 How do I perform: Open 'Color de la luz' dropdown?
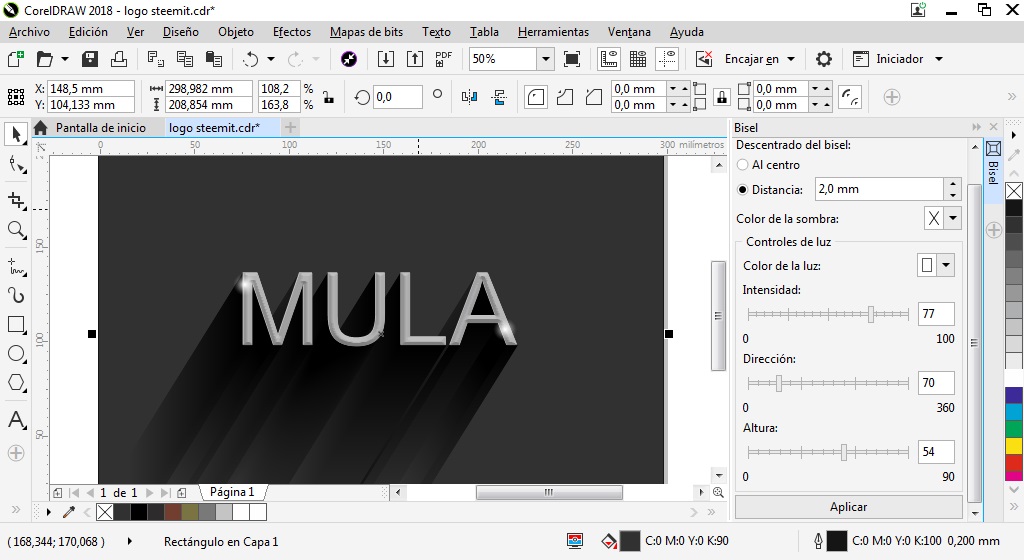click(x=946, y=265)
